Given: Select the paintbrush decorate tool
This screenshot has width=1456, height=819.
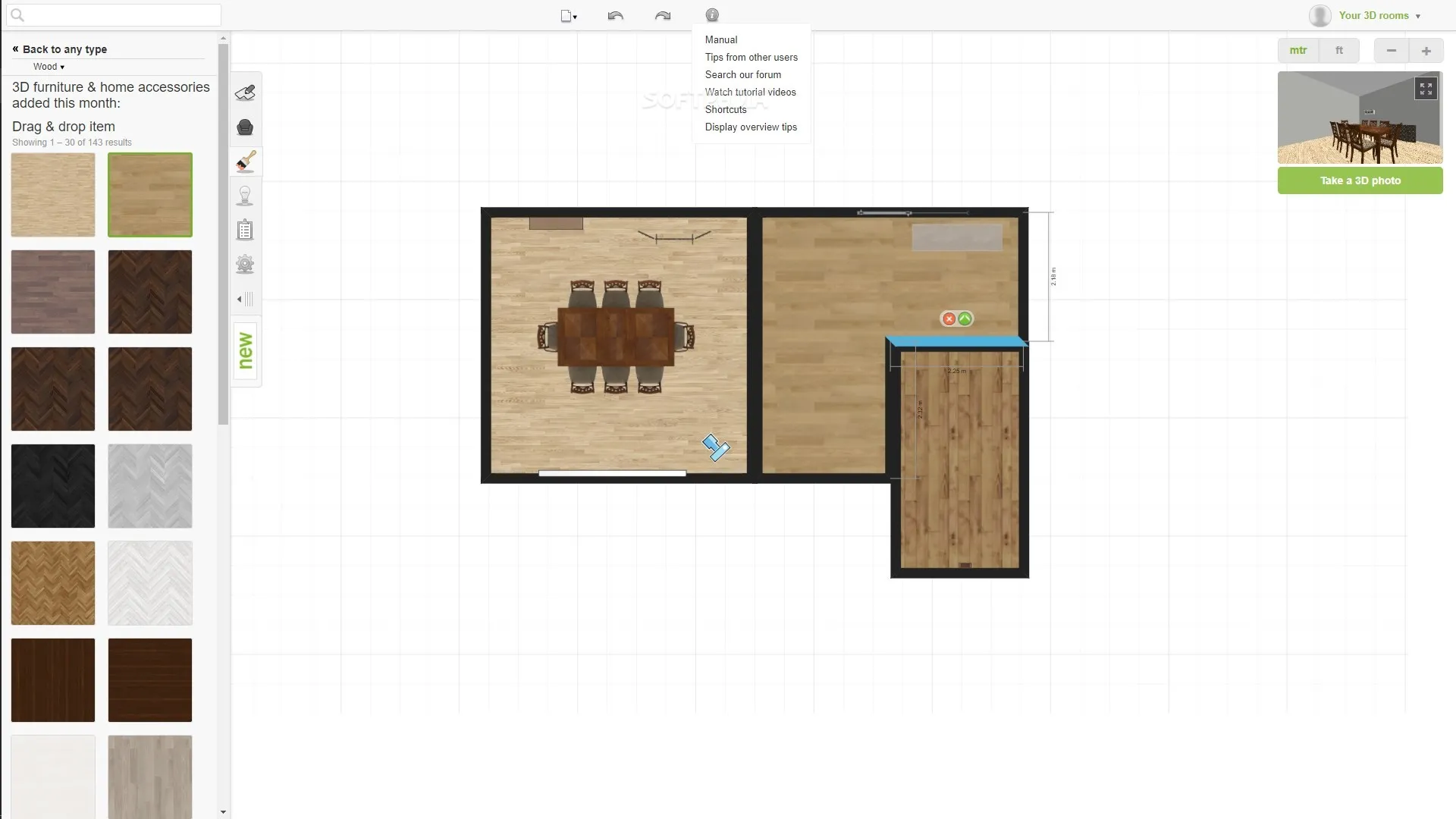Looking at the screenshot, I should point(245,162).
